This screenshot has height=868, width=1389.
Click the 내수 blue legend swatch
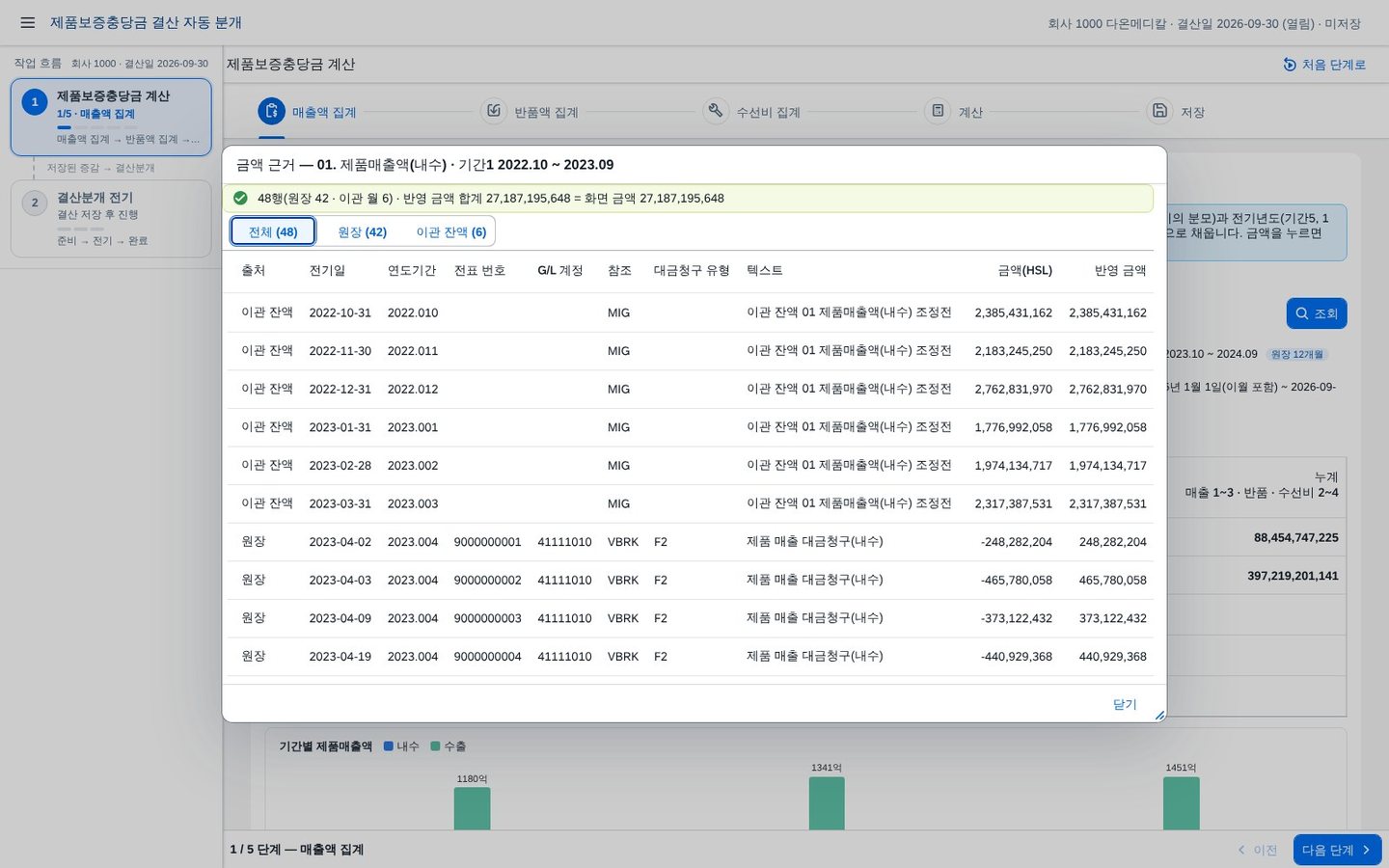389,746
